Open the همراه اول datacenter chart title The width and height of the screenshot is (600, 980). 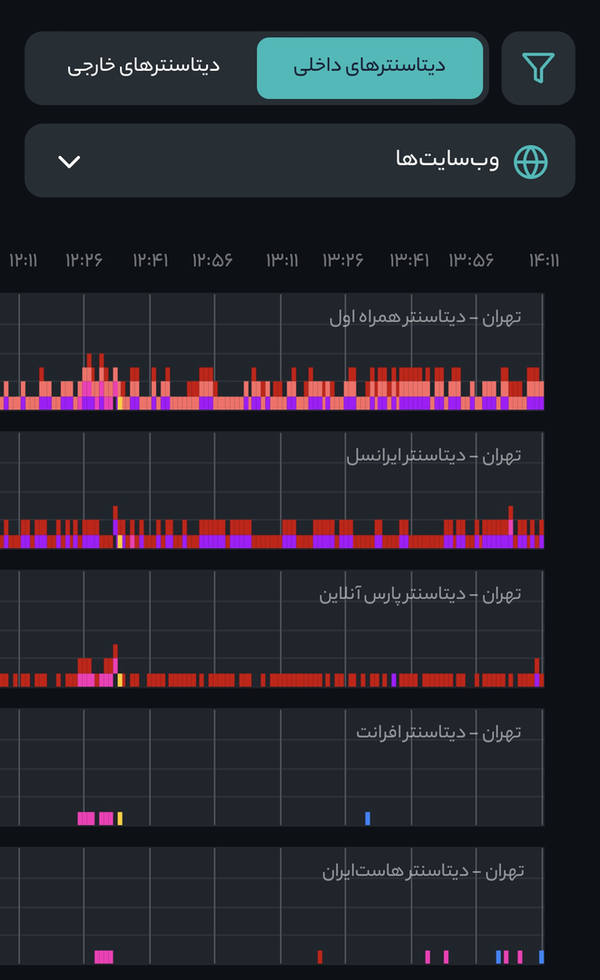coord(425,317)
